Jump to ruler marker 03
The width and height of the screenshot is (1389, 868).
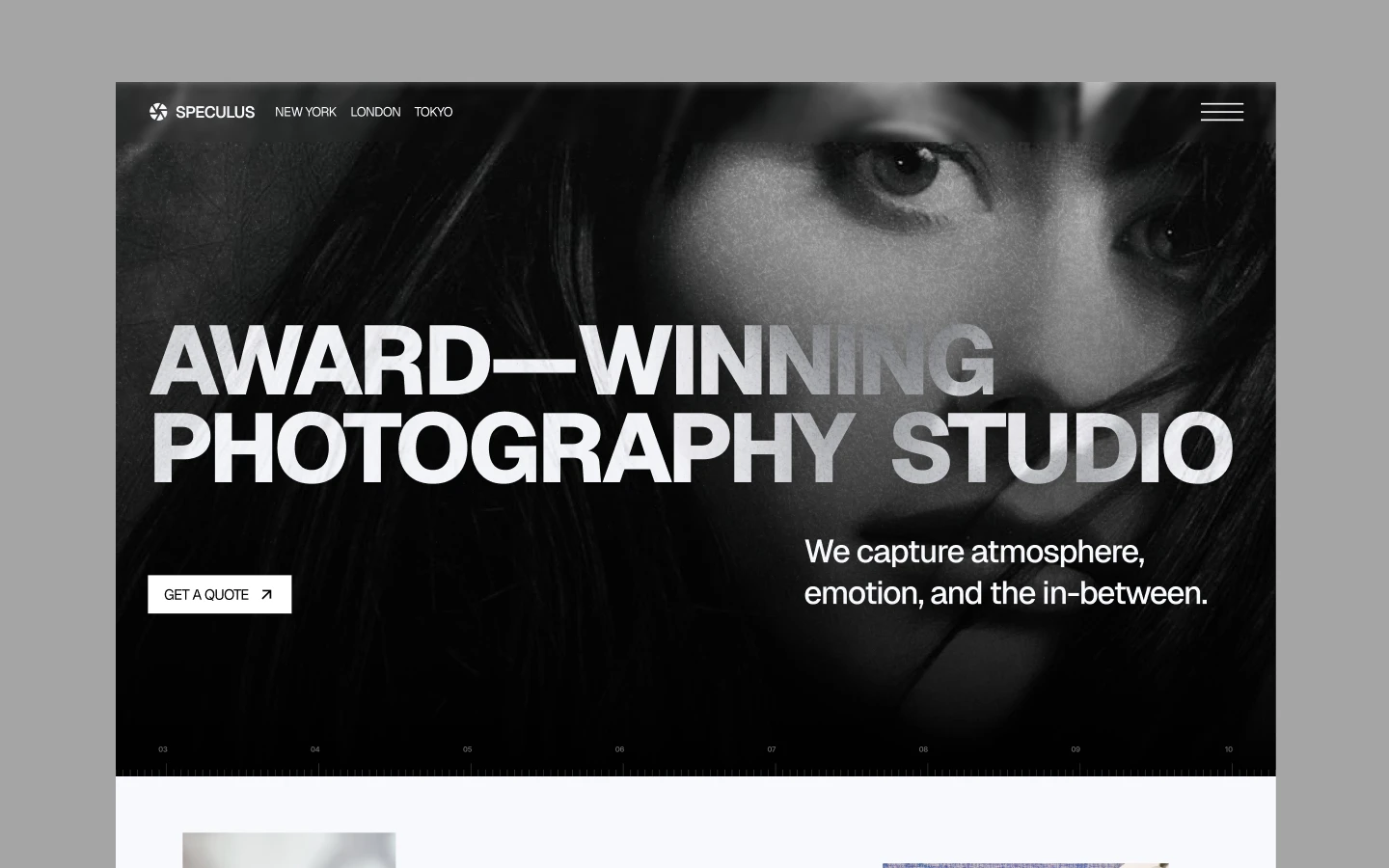coord(163,749)
